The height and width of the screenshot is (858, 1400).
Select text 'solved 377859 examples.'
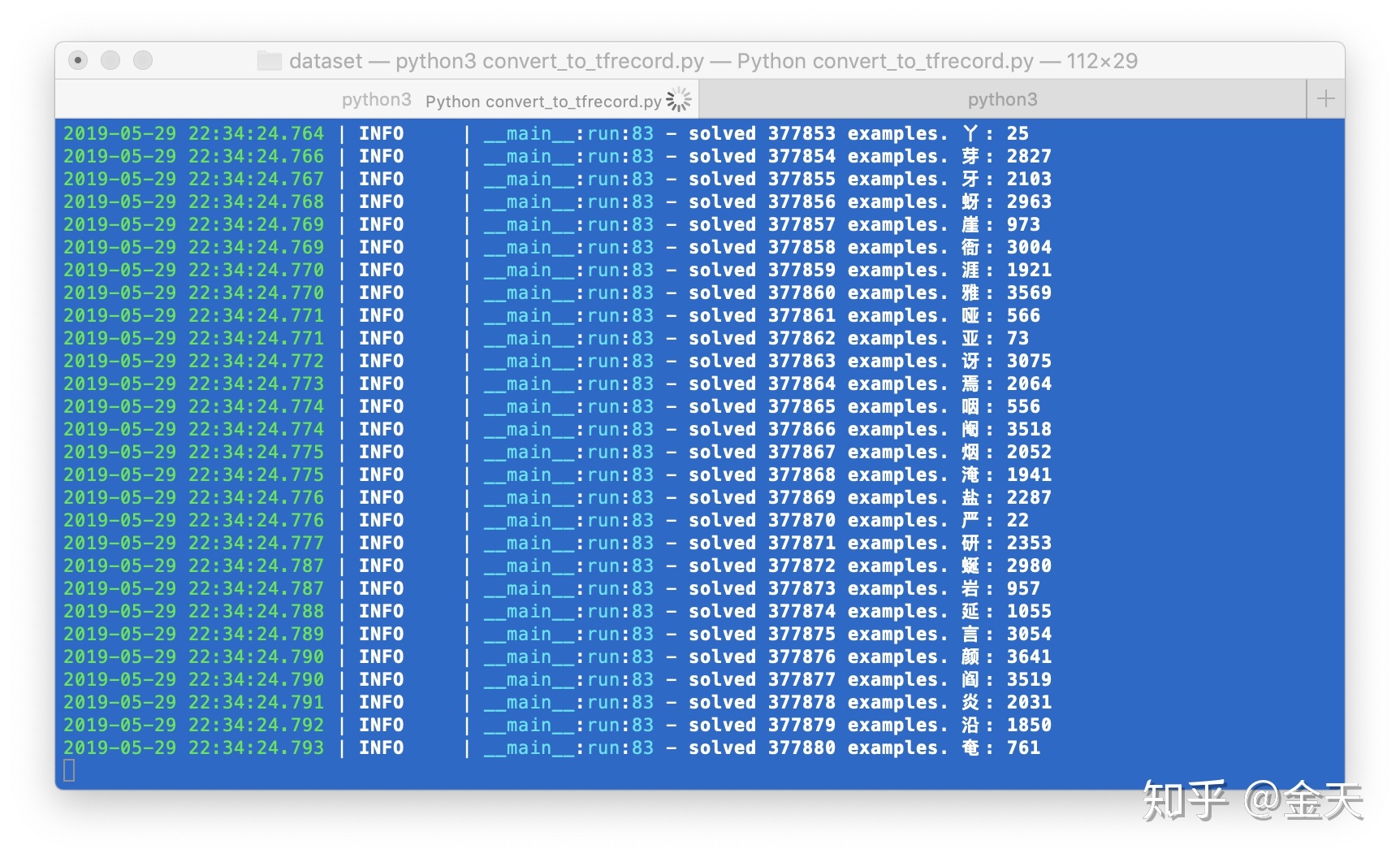(x=819, y=270)
